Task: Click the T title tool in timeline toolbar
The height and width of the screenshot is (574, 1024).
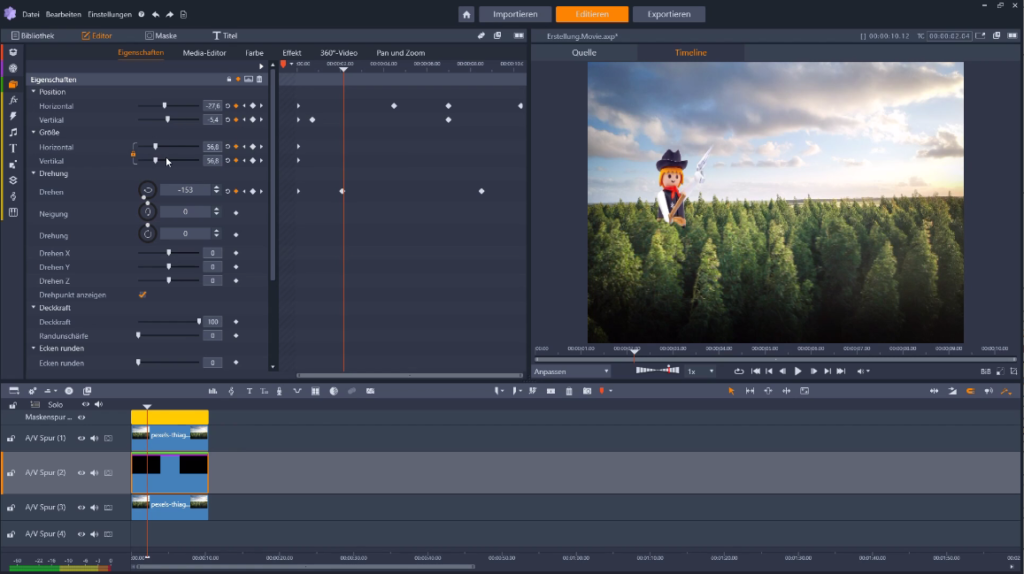Action: point(249,391)
